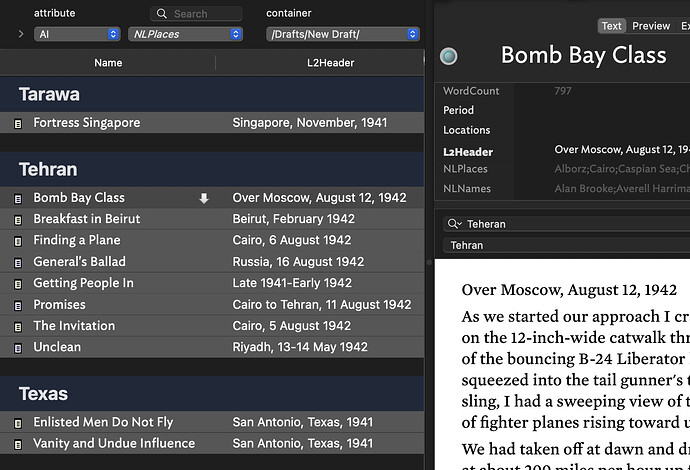This screenshot has height=470, width=690.
Task: Click the Bomb Bay Class note title
Action: click(x=584, y=55)
